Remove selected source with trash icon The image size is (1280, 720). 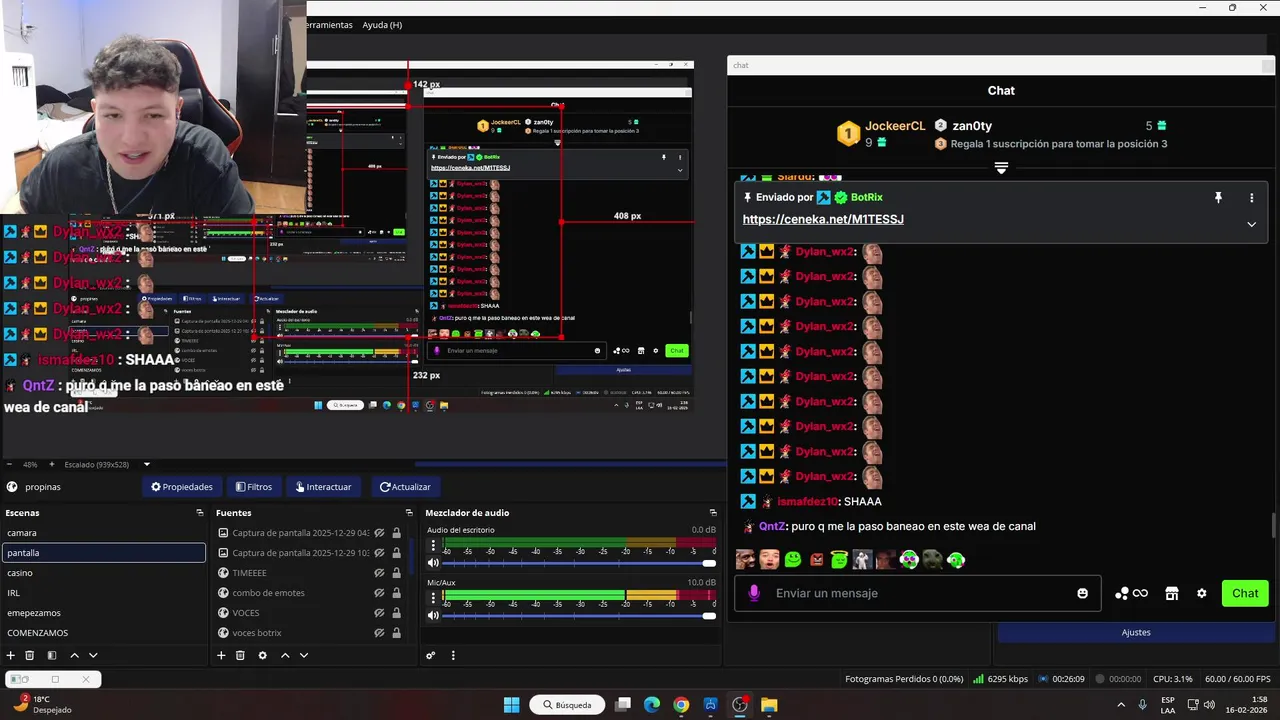[x=240, y=655]
